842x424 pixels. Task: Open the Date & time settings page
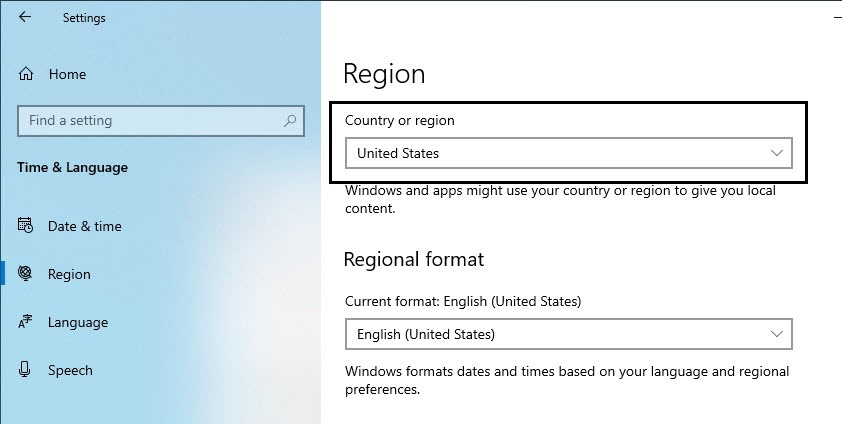84,226
